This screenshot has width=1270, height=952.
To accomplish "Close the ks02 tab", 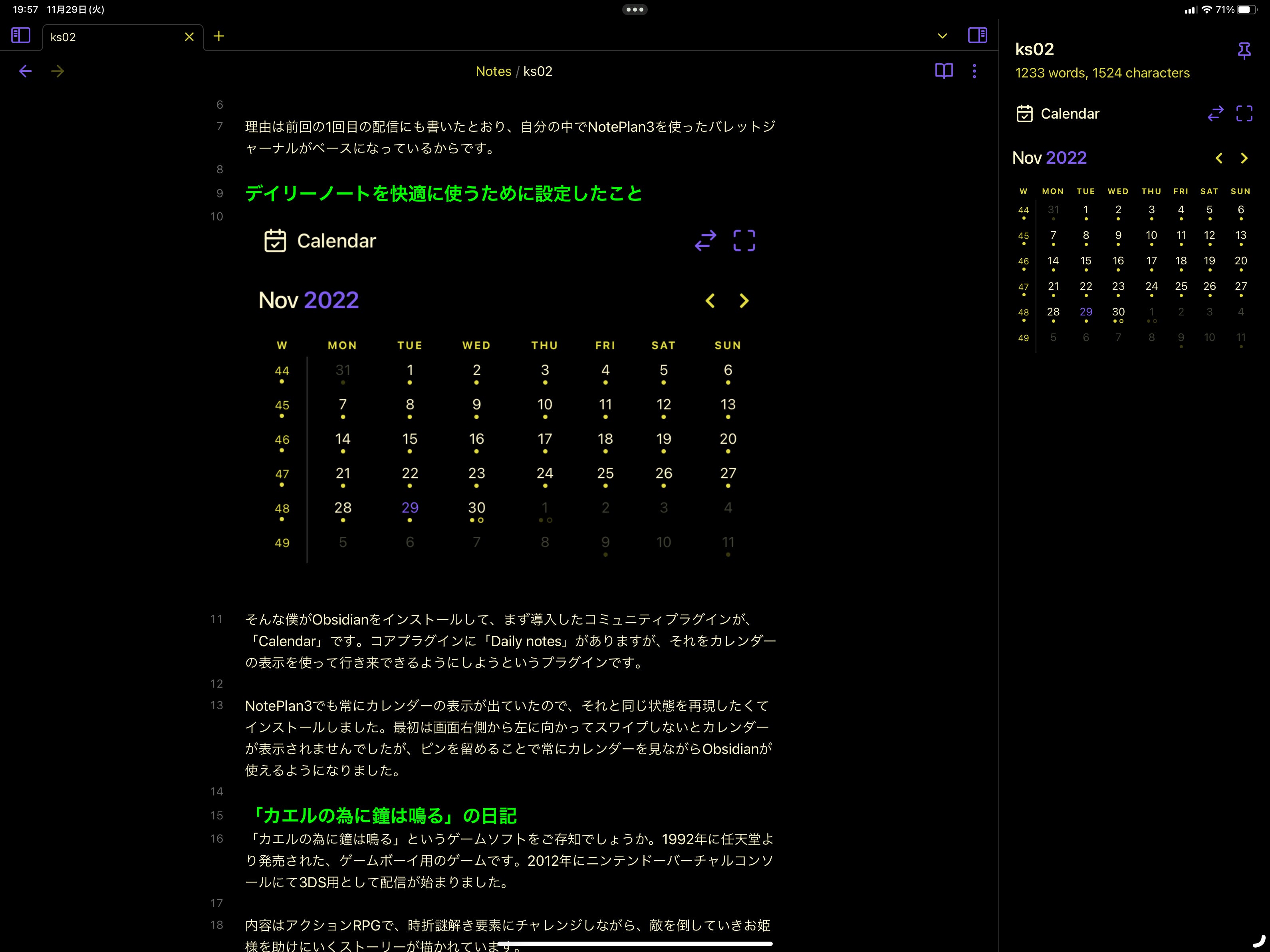I will (x=189, y=37).
